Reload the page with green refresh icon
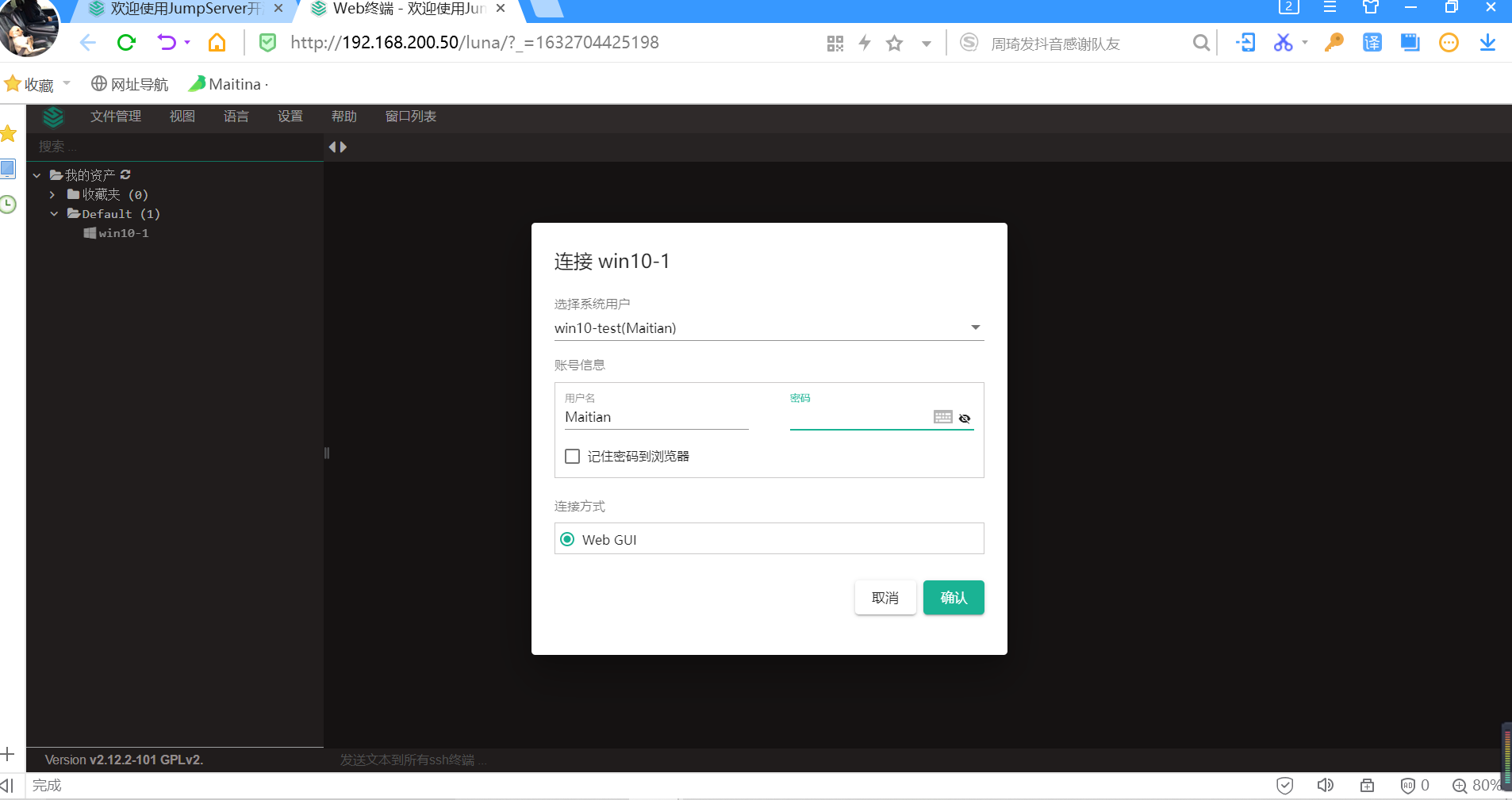 tap(126, 43)
